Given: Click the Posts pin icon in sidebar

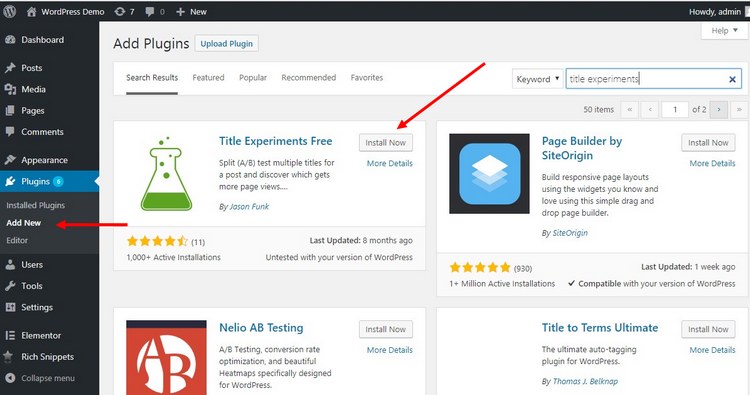Looking at the screenshot, I should tap(10, 68).
